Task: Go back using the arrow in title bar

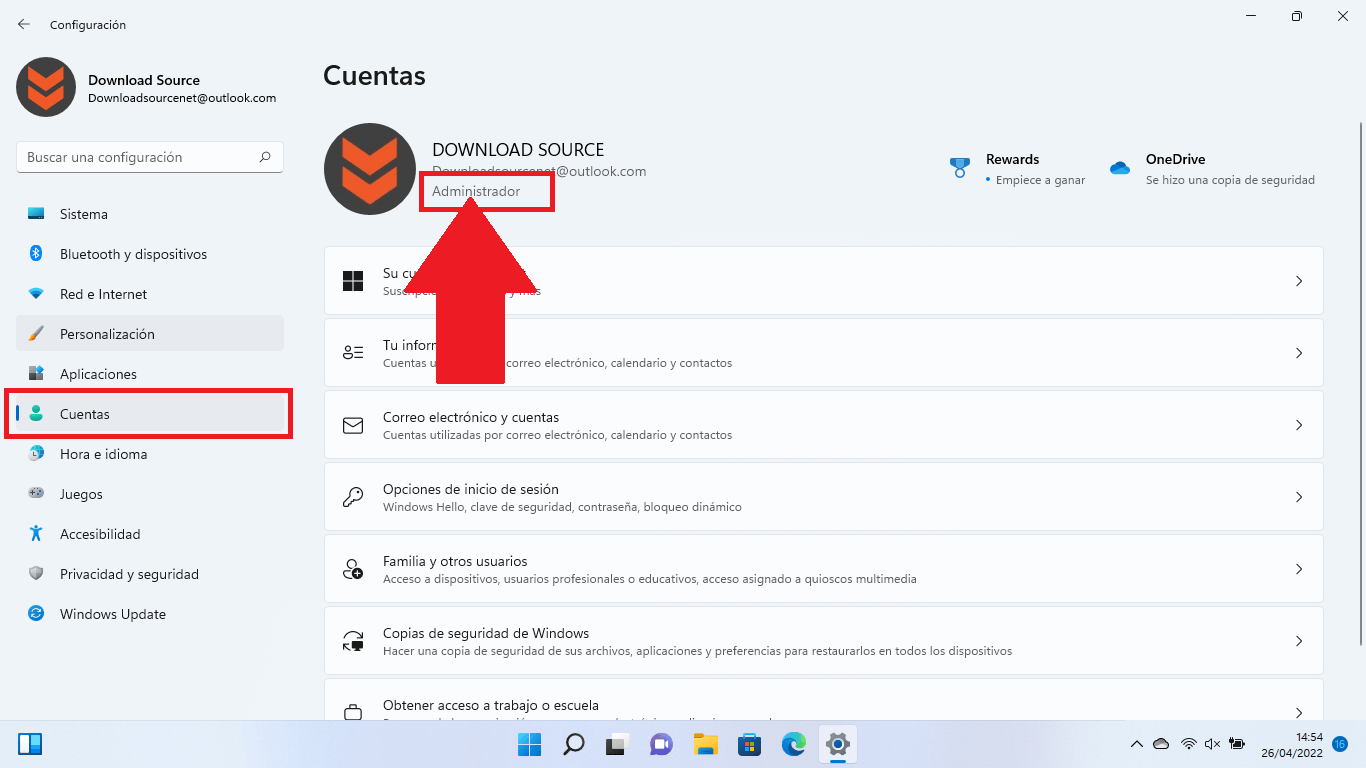Action: click(x=24, y=24)
